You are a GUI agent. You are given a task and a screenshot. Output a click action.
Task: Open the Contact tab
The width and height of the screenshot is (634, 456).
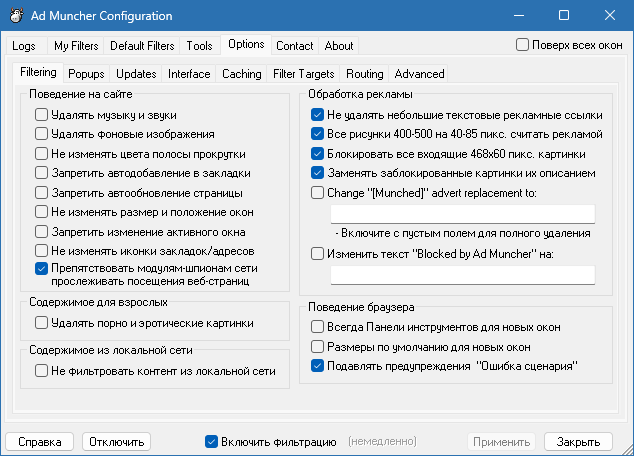295,46
